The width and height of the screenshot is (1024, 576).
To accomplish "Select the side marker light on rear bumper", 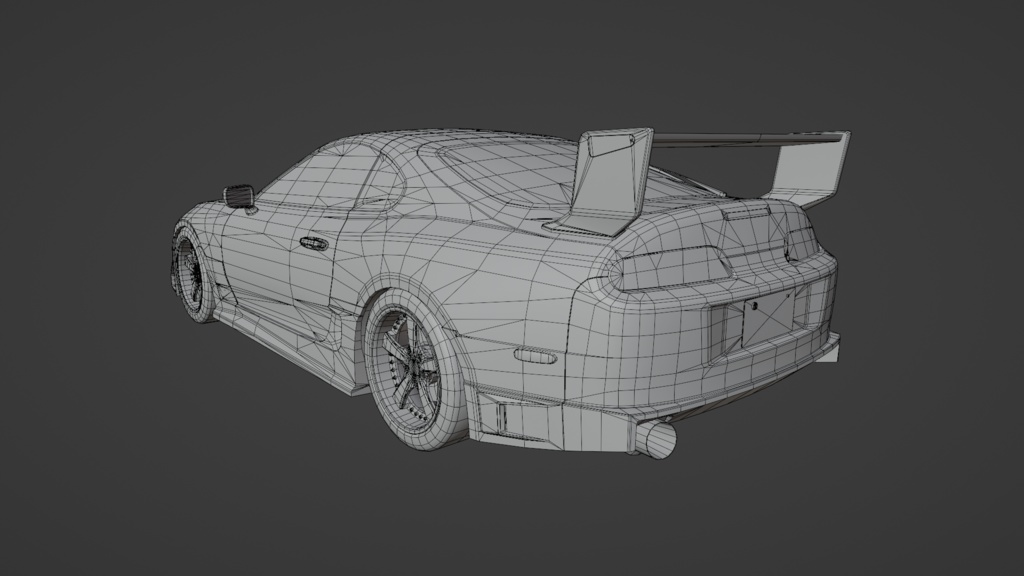I will point(535,356).
